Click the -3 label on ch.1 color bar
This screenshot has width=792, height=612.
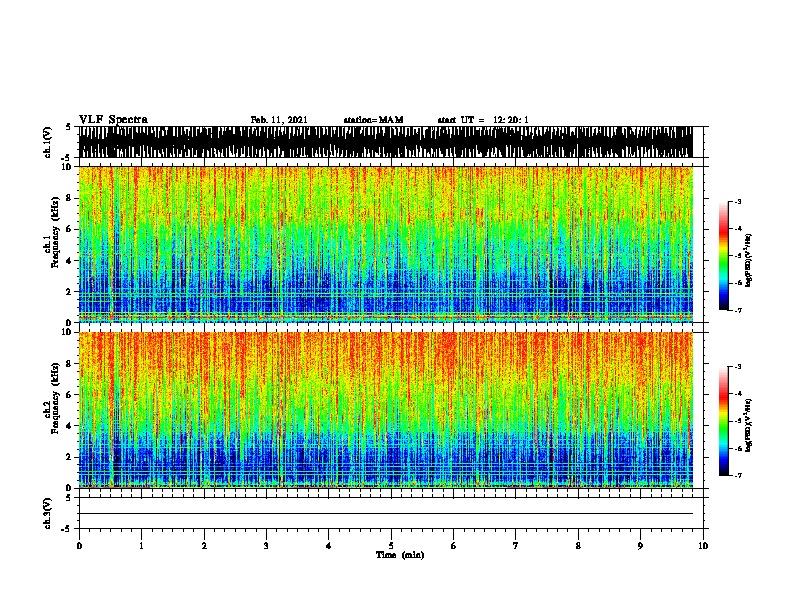pos(738,201)
